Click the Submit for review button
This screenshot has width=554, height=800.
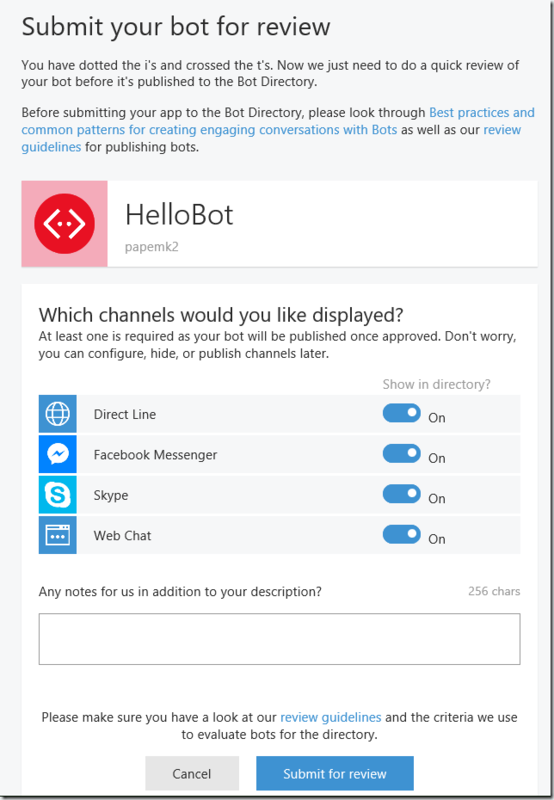pos(335,773)
